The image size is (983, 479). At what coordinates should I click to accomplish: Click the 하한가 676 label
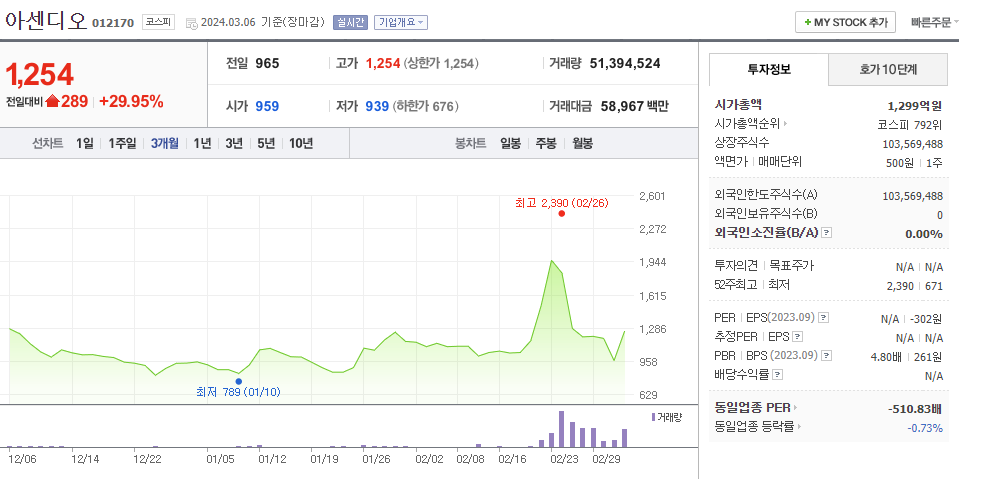[x=426, y=106]
